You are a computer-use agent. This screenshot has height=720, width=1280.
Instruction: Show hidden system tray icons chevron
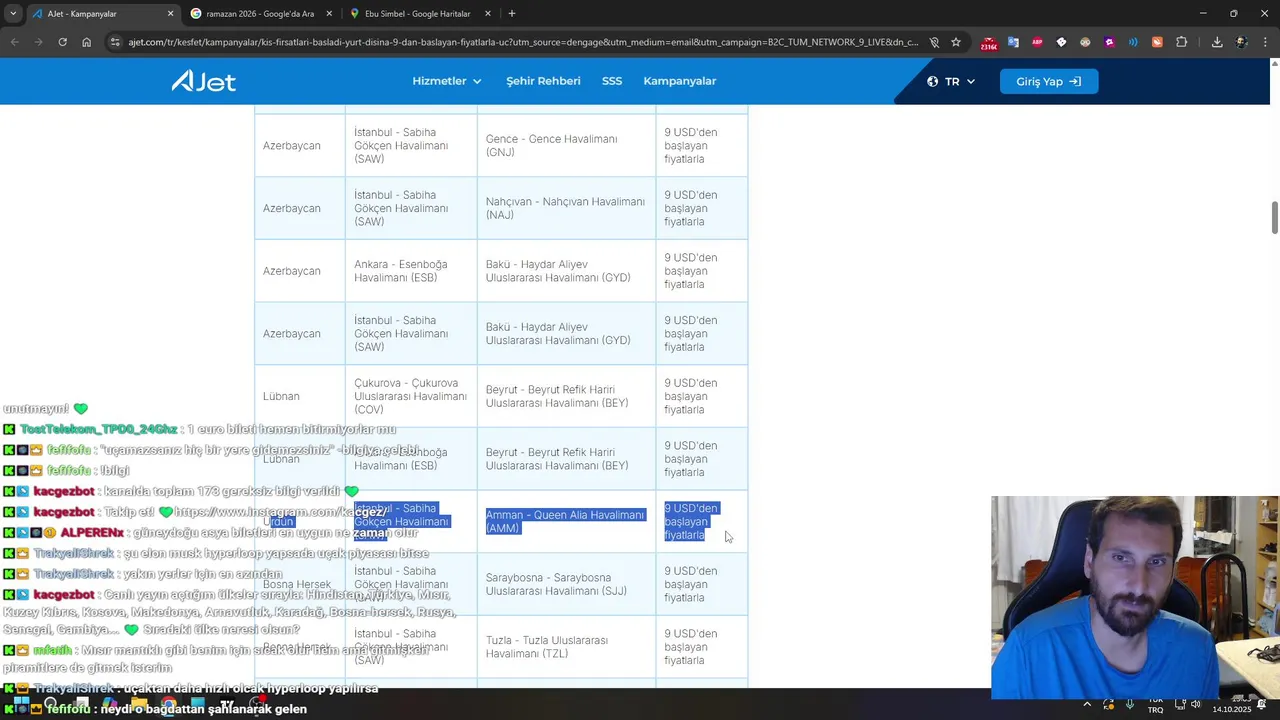(x=1087, y=704)
